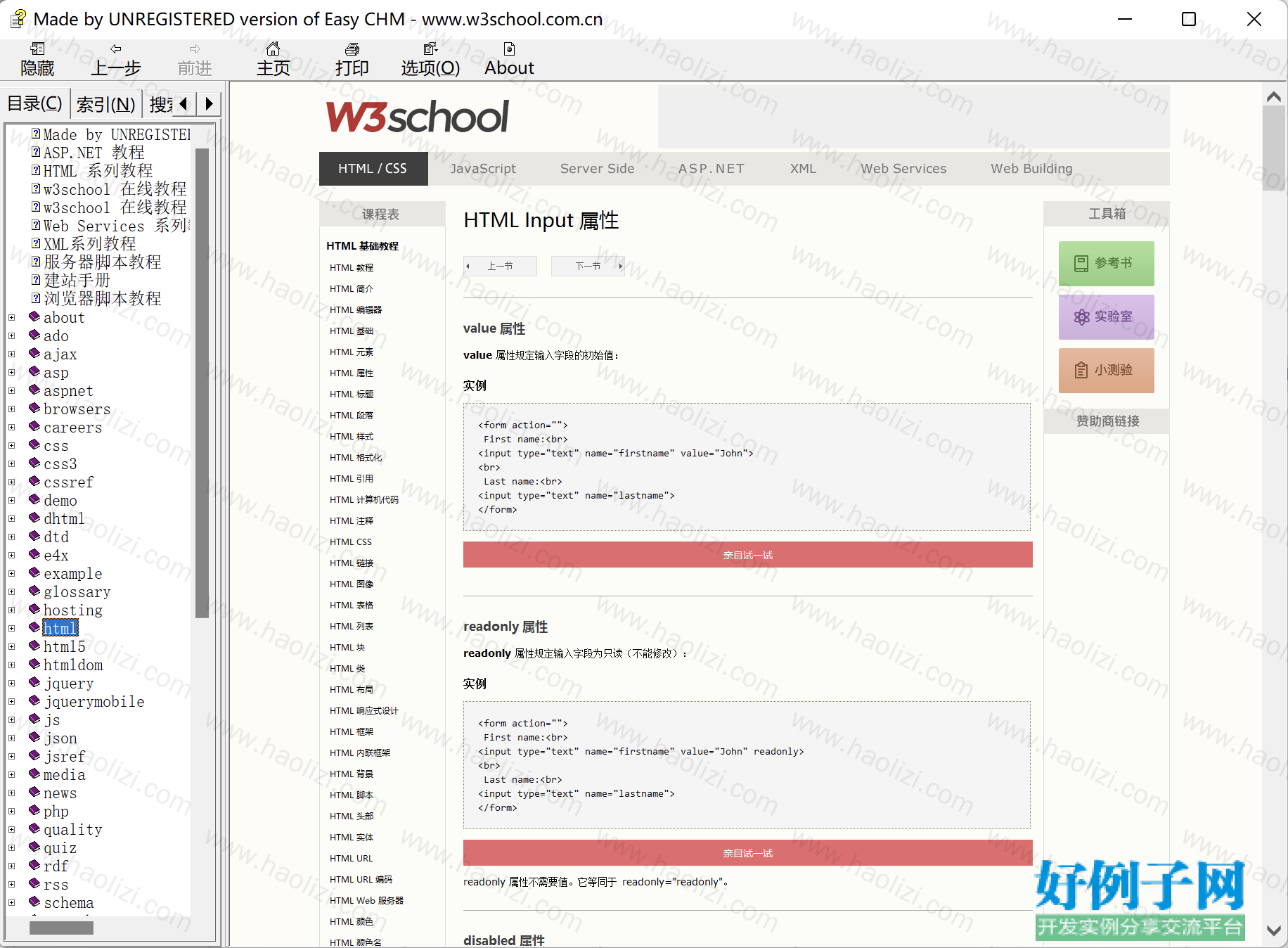1288x948 pixels.
Task: Click the book icon beside 'media'
Action: point(34,774)
